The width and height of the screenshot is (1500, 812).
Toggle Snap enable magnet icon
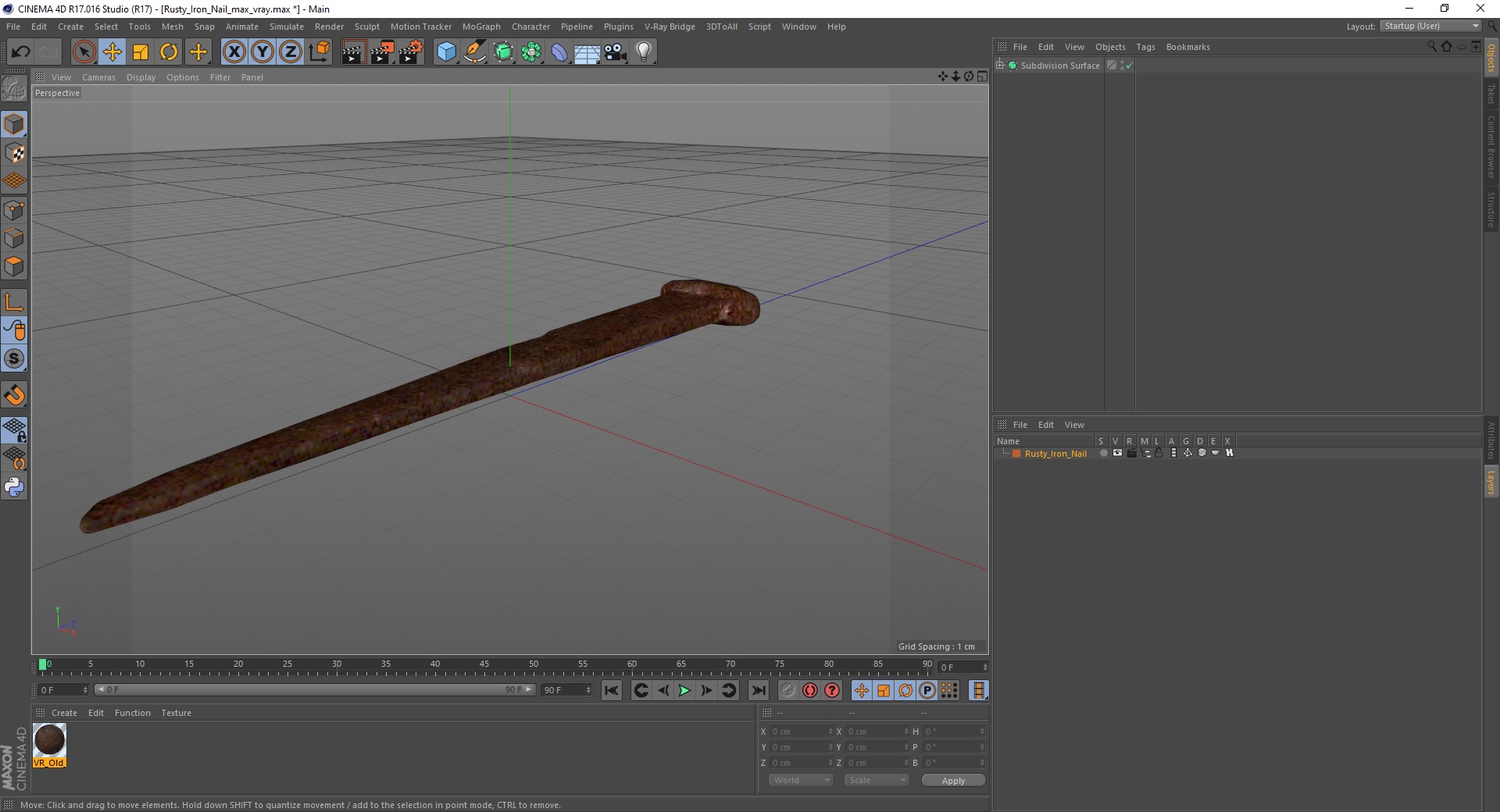[x=14, y=395]
